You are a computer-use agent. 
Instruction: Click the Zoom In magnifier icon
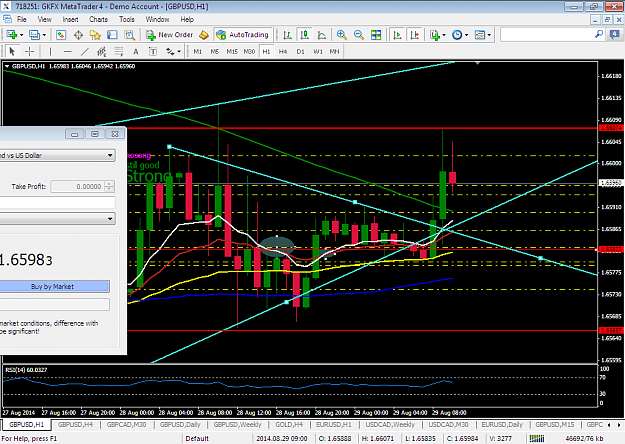coord(342,35)
